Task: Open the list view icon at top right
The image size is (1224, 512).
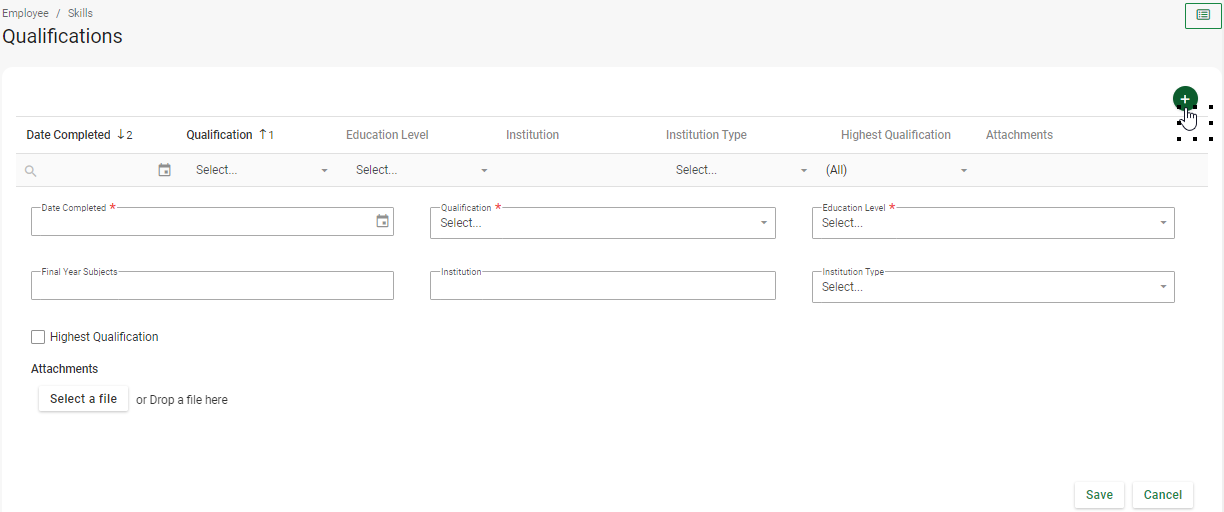Action: 1203,16
